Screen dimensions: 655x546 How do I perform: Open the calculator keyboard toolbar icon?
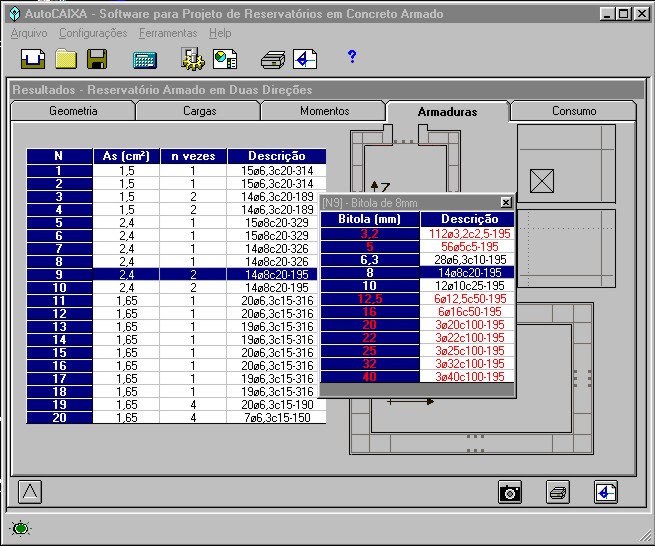click(145, 60)
